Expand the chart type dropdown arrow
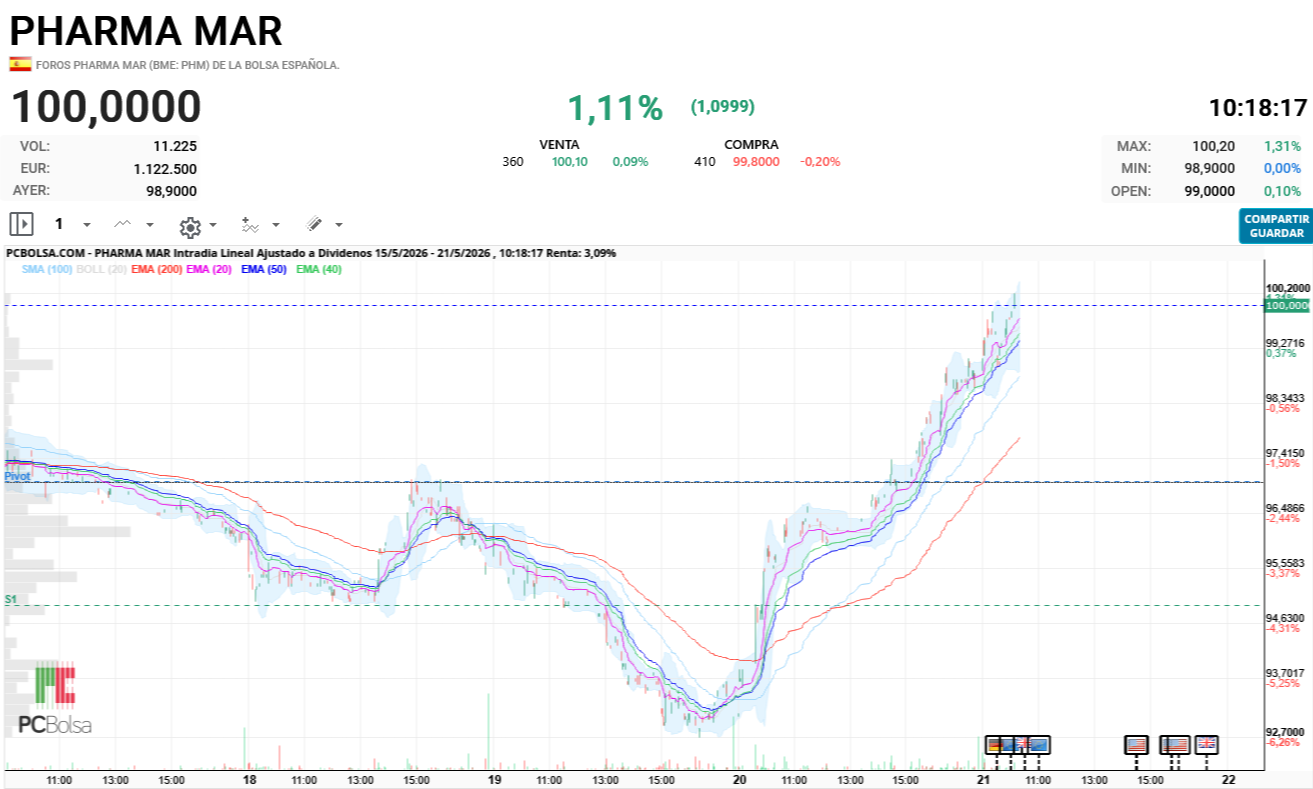Screen dimensions: 1313x789 click(150, 225)
